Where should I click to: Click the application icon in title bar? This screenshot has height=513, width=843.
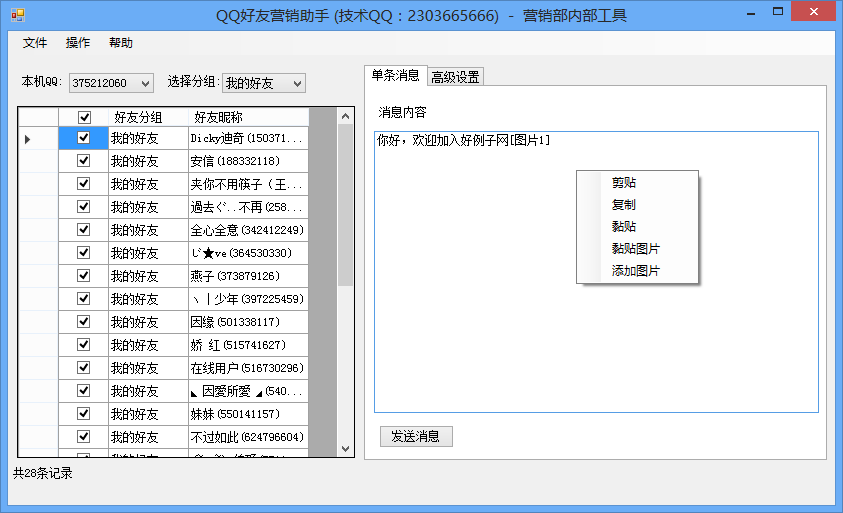click(18, 15)
